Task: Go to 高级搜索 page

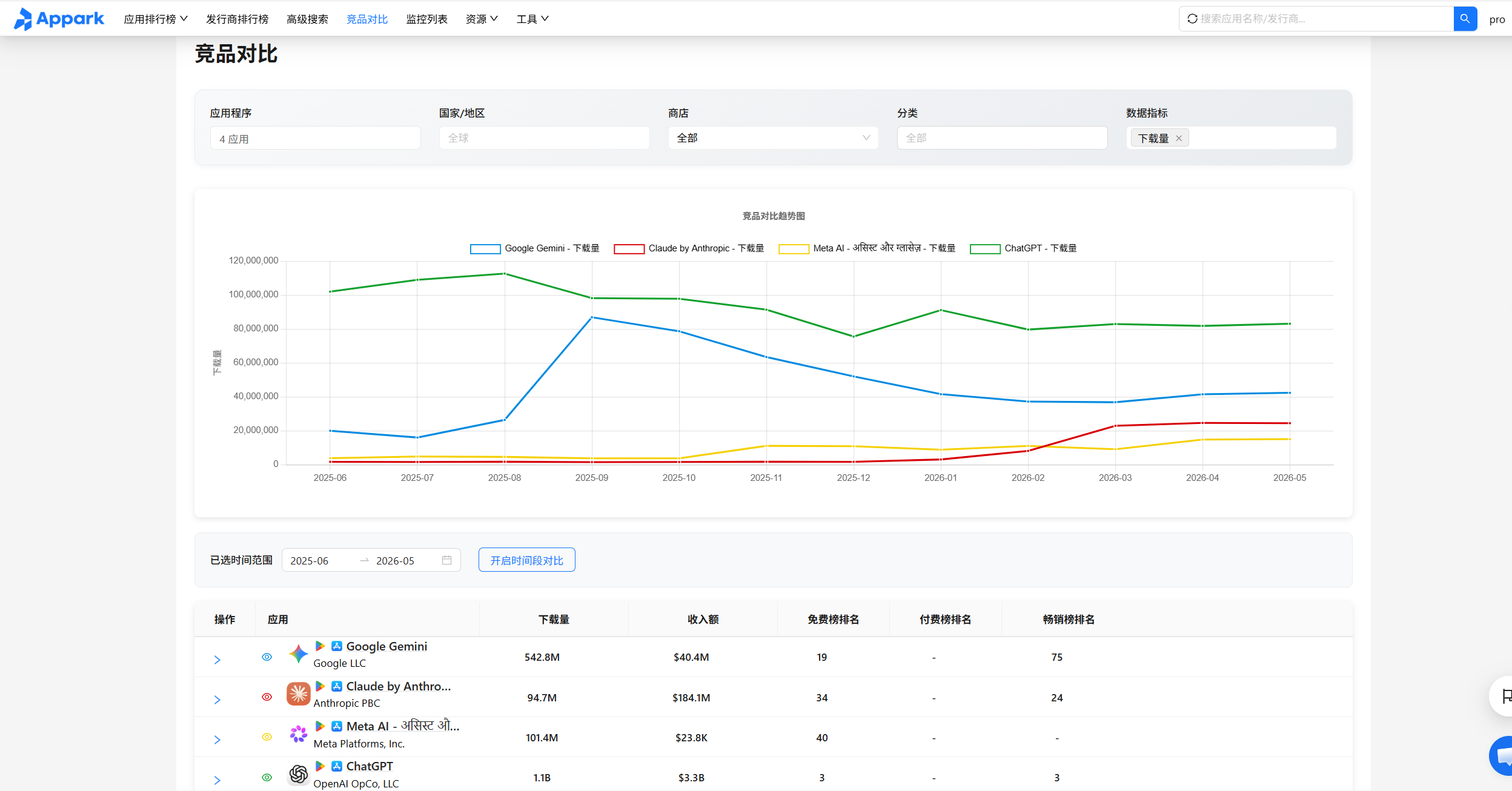Action: (307, 19)
